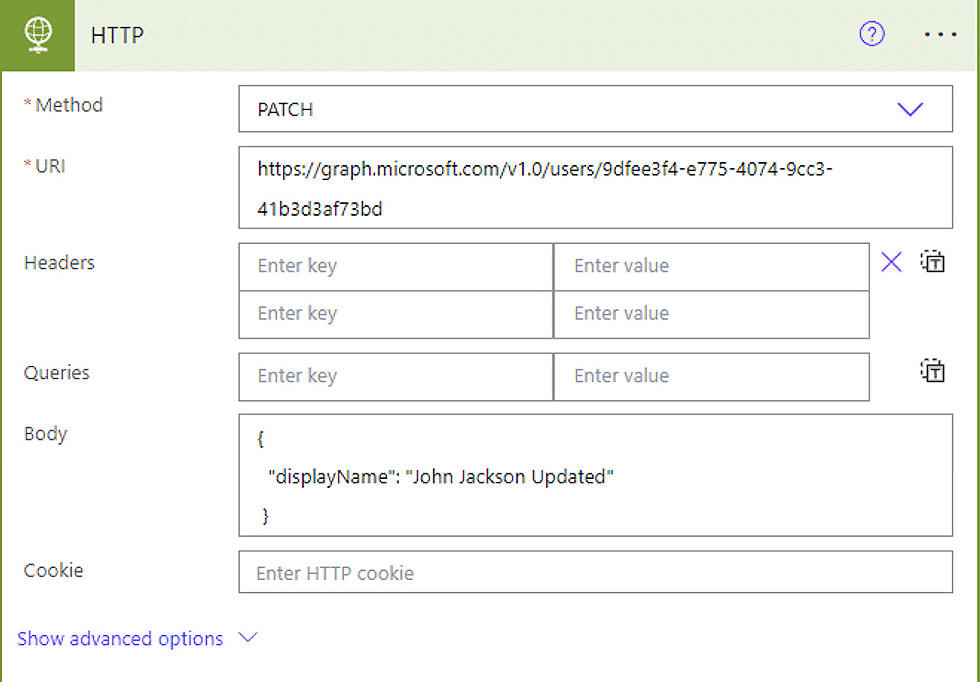The image size is (980, 682).
Task: Click the Enter HTTP cookie field
Action: 595,572
